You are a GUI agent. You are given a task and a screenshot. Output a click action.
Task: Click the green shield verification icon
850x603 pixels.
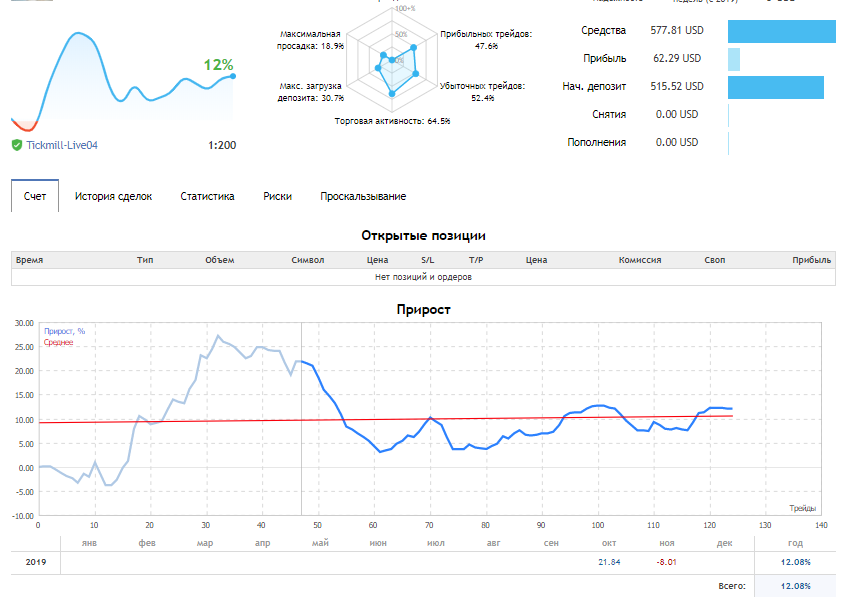(x=17, y=145)
